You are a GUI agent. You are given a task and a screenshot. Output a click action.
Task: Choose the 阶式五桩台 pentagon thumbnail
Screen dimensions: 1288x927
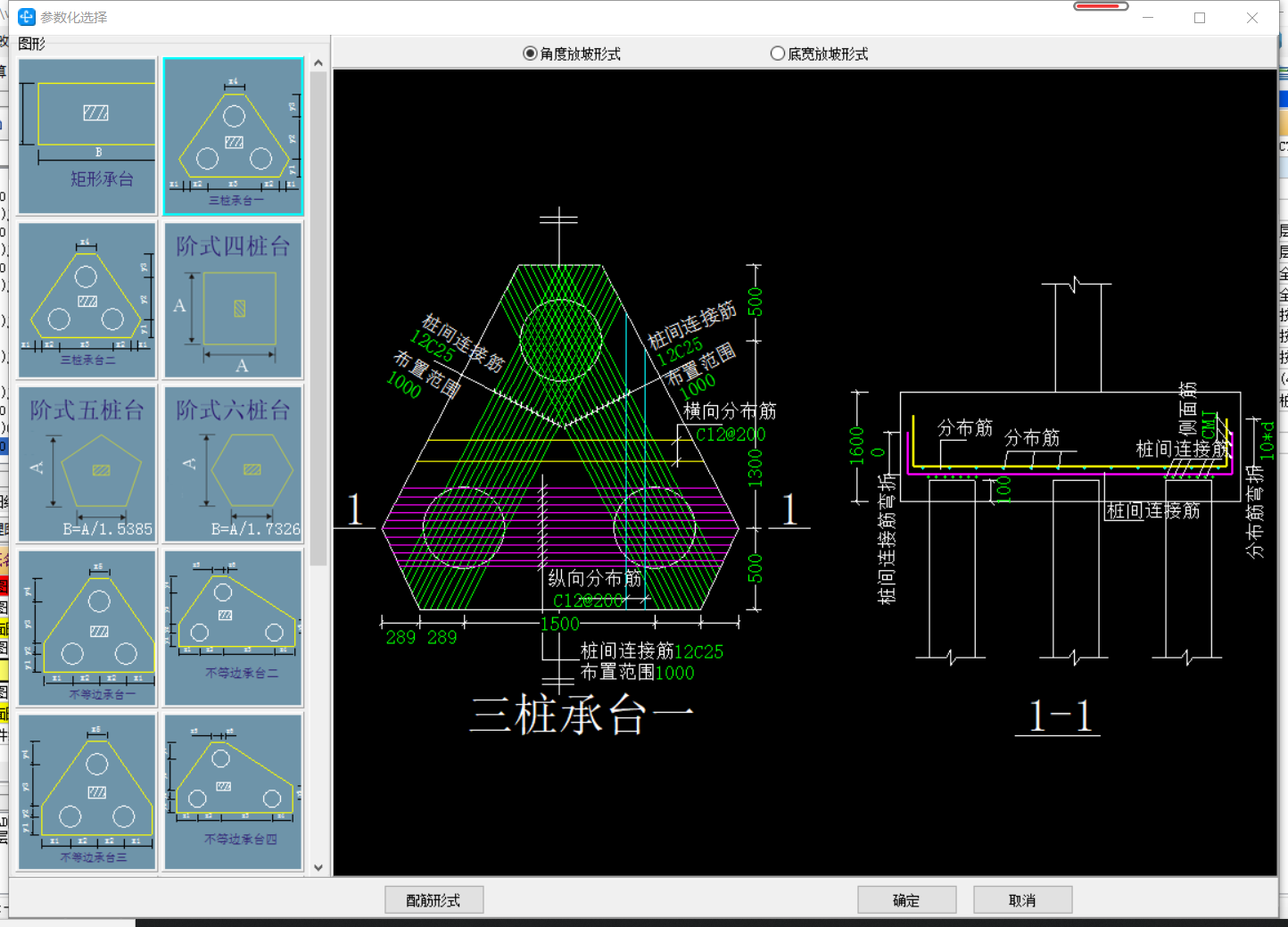87,464
